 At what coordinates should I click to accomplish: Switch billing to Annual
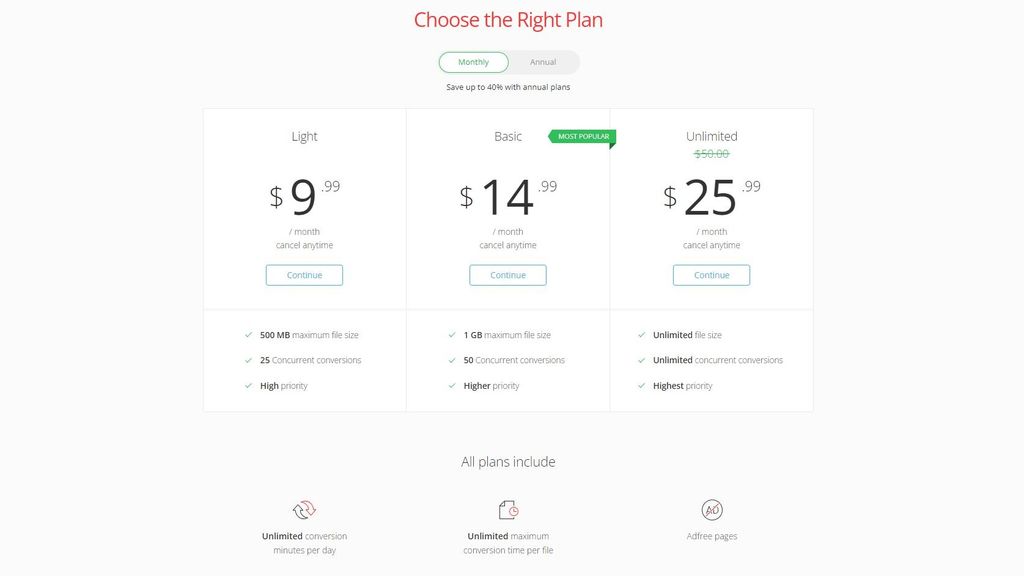543,62
